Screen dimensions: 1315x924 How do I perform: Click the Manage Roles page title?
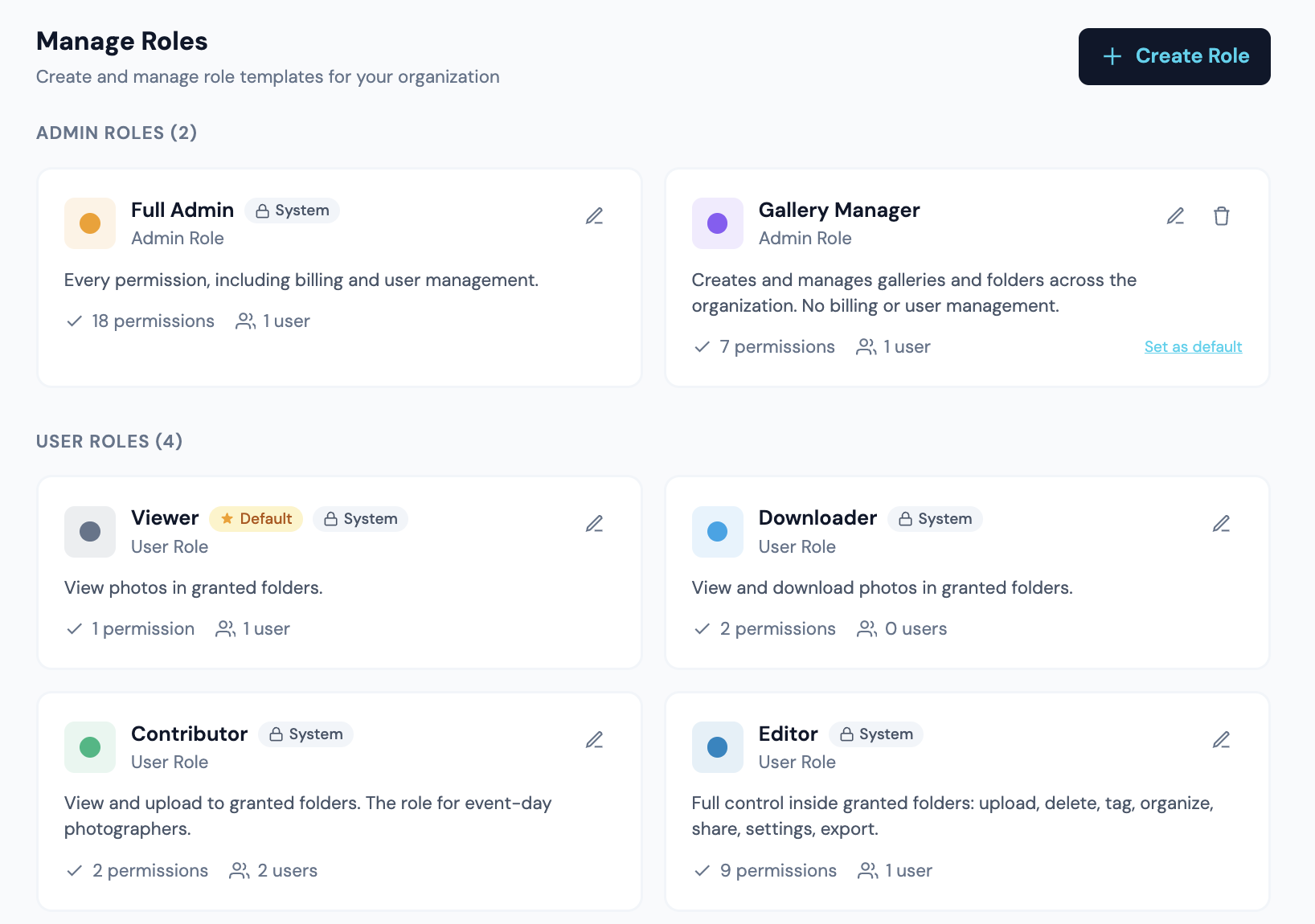coord(122,41)
